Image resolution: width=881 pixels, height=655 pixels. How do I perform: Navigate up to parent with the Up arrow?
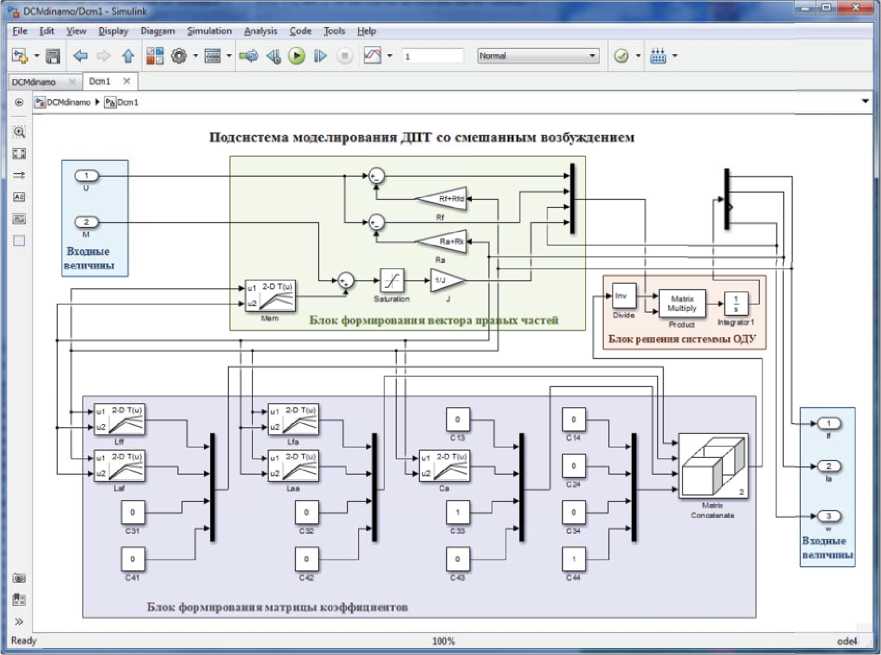click(x=127, y=56)
